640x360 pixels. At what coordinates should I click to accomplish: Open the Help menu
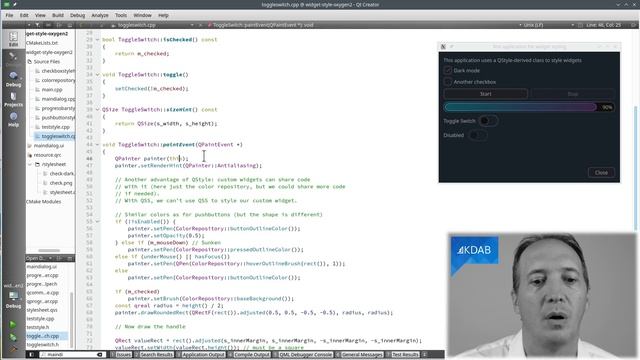click(163, 15)
